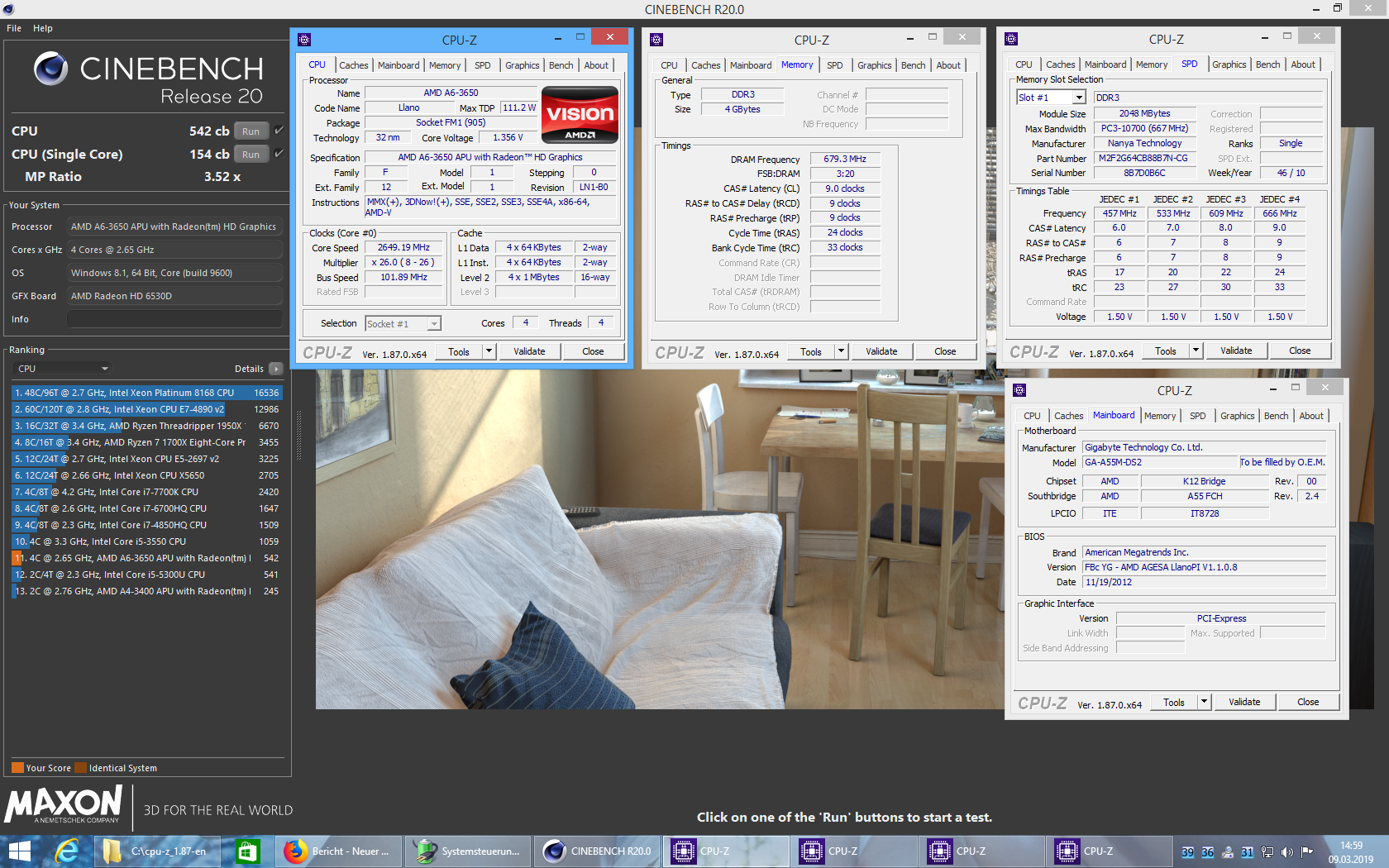Open the Ranking CPU dropdown
Screen dimensions: 1389x868
(63, 369)
